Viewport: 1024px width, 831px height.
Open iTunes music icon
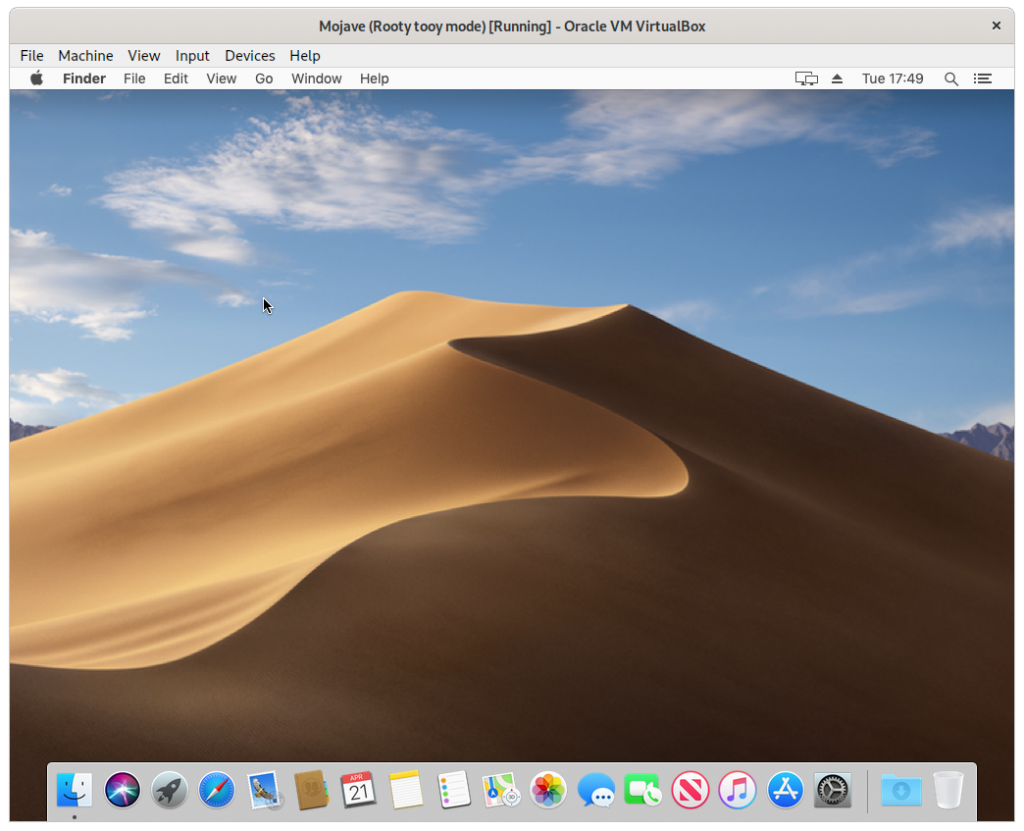point(738,790)
